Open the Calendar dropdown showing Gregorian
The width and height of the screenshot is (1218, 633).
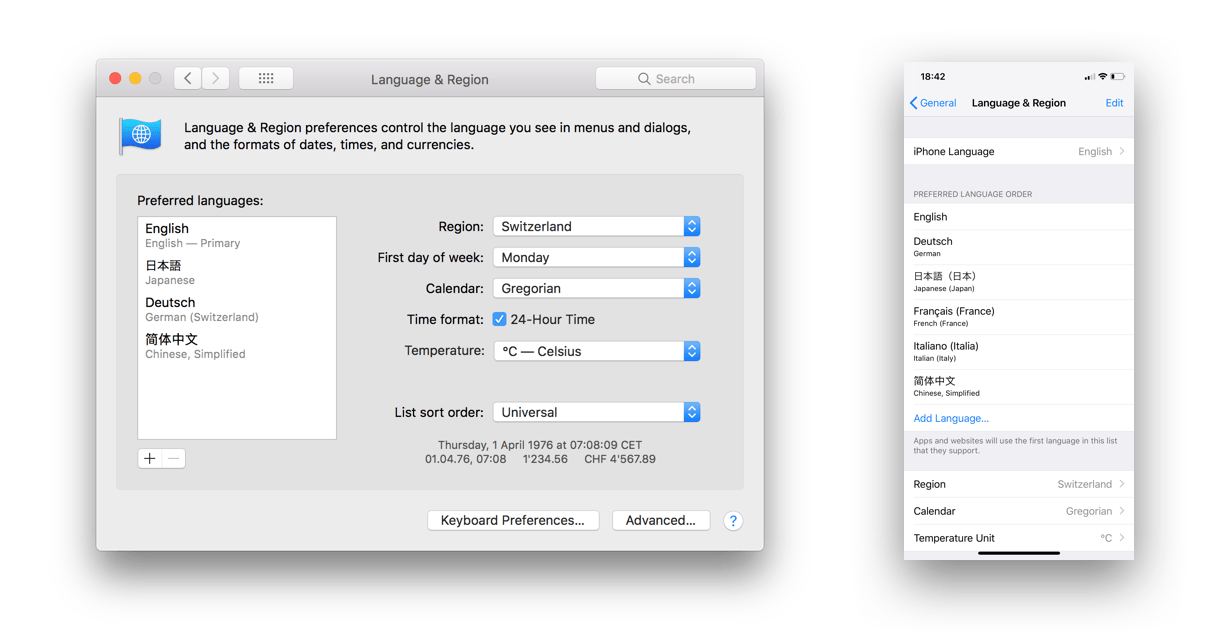597,288
